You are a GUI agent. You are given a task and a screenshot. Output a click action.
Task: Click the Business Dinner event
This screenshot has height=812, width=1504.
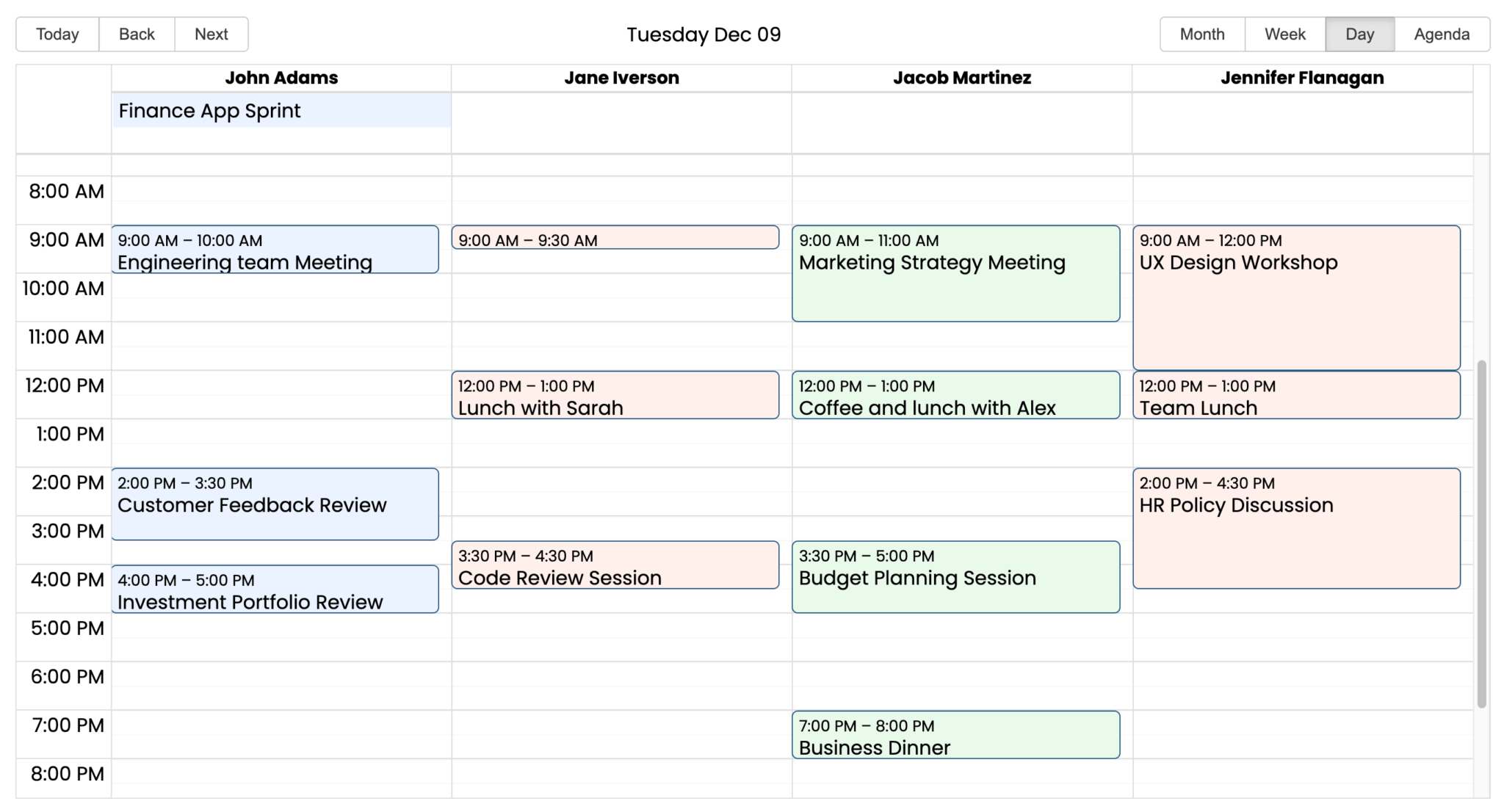pyautogui.click(x=955, y=735)
